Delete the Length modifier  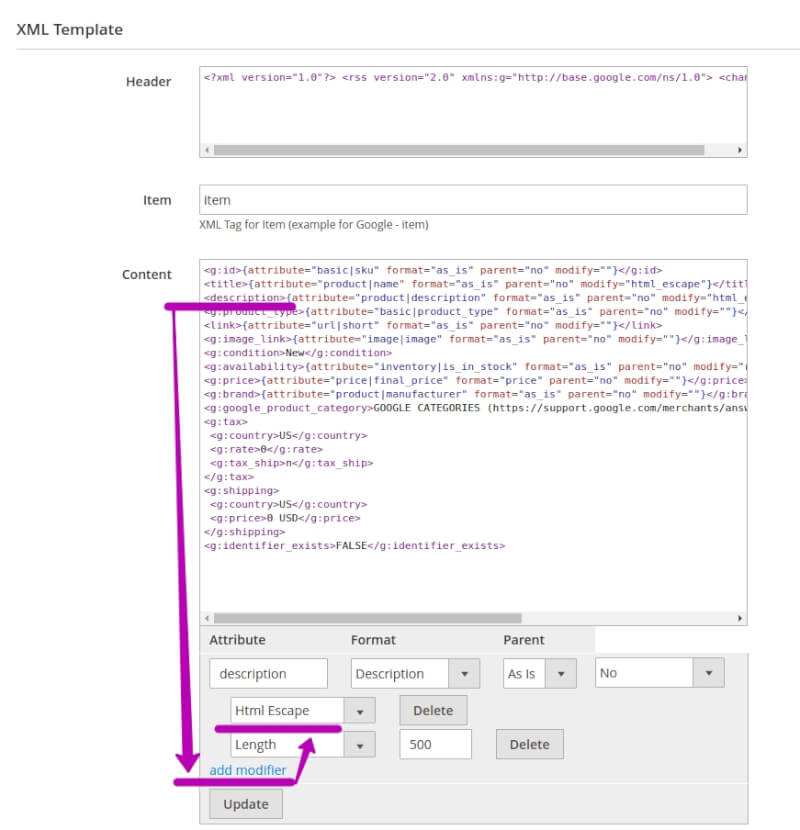tap(529, 744)
